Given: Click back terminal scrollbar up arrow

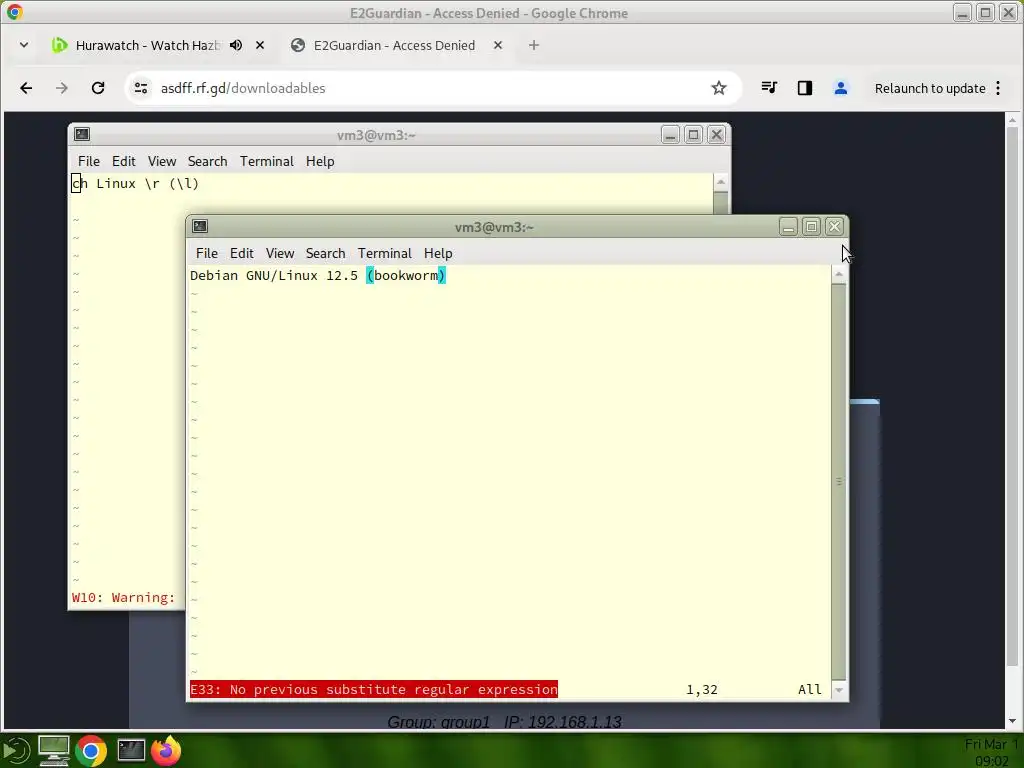Looking at the screenshot, I should coord(720,182).
